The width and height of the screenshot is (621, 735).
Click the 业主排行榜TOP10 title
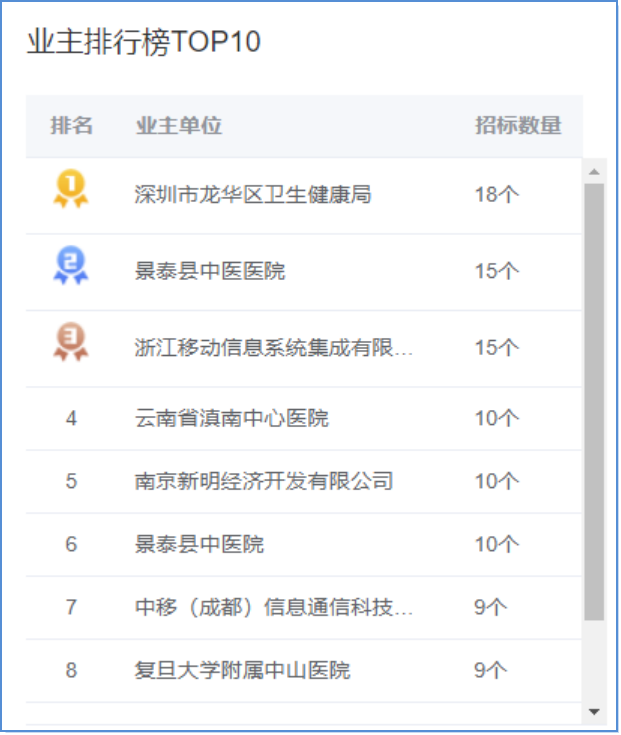tap(144, 42)
